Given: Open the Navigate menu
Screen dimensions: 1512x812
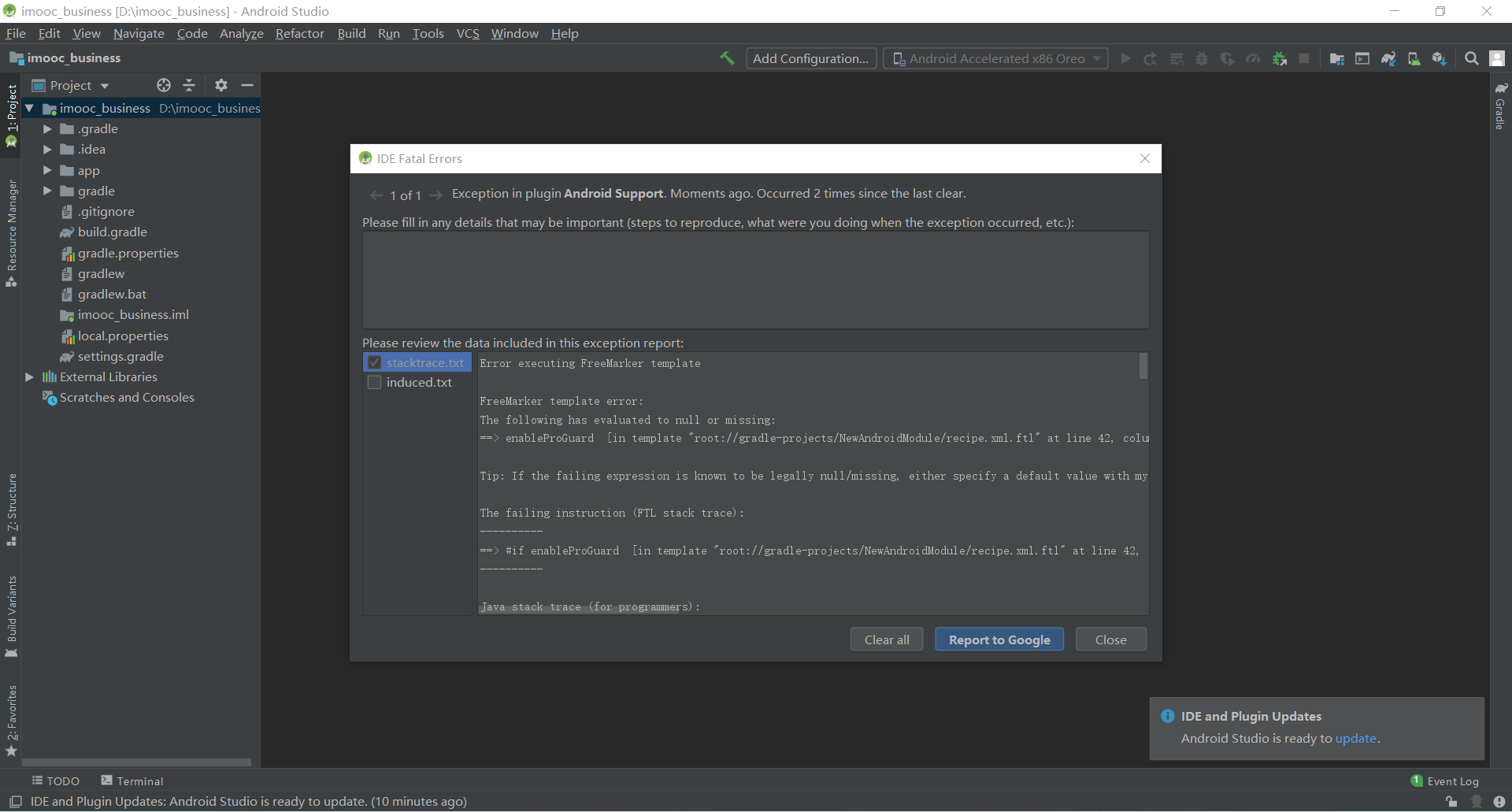Looking at the screenshot, I should click(139, 33).
